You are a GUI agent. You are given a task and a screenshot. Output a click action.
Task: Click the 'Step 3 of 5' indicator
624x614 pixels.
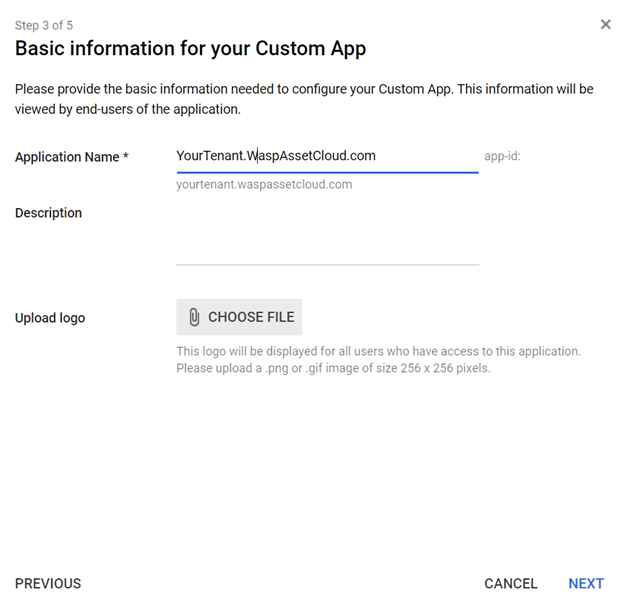point(43,26)
